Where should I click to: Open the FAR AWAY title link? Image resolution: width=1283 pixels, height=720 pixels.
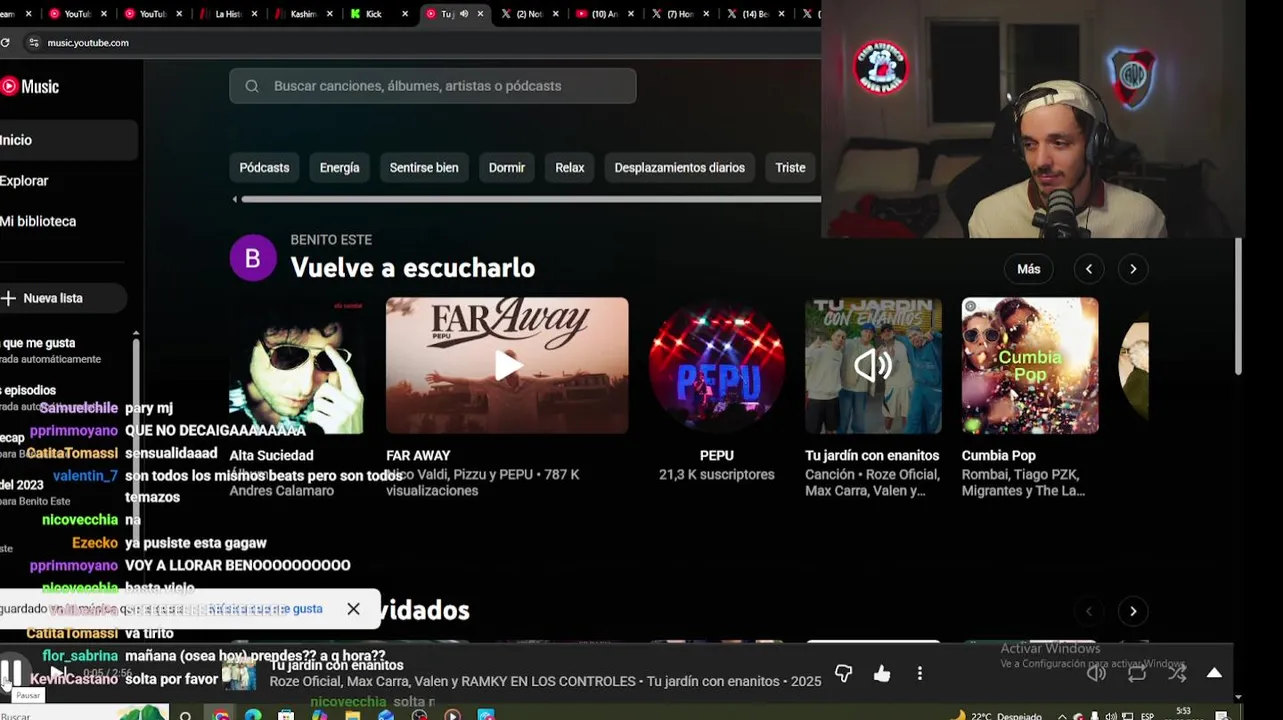[x=418, y=455]
